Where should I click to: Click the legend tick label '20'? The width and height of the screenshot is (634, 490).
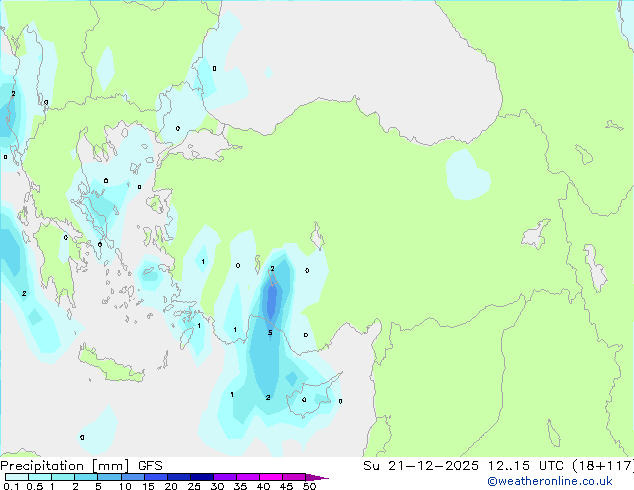(171, 486)
